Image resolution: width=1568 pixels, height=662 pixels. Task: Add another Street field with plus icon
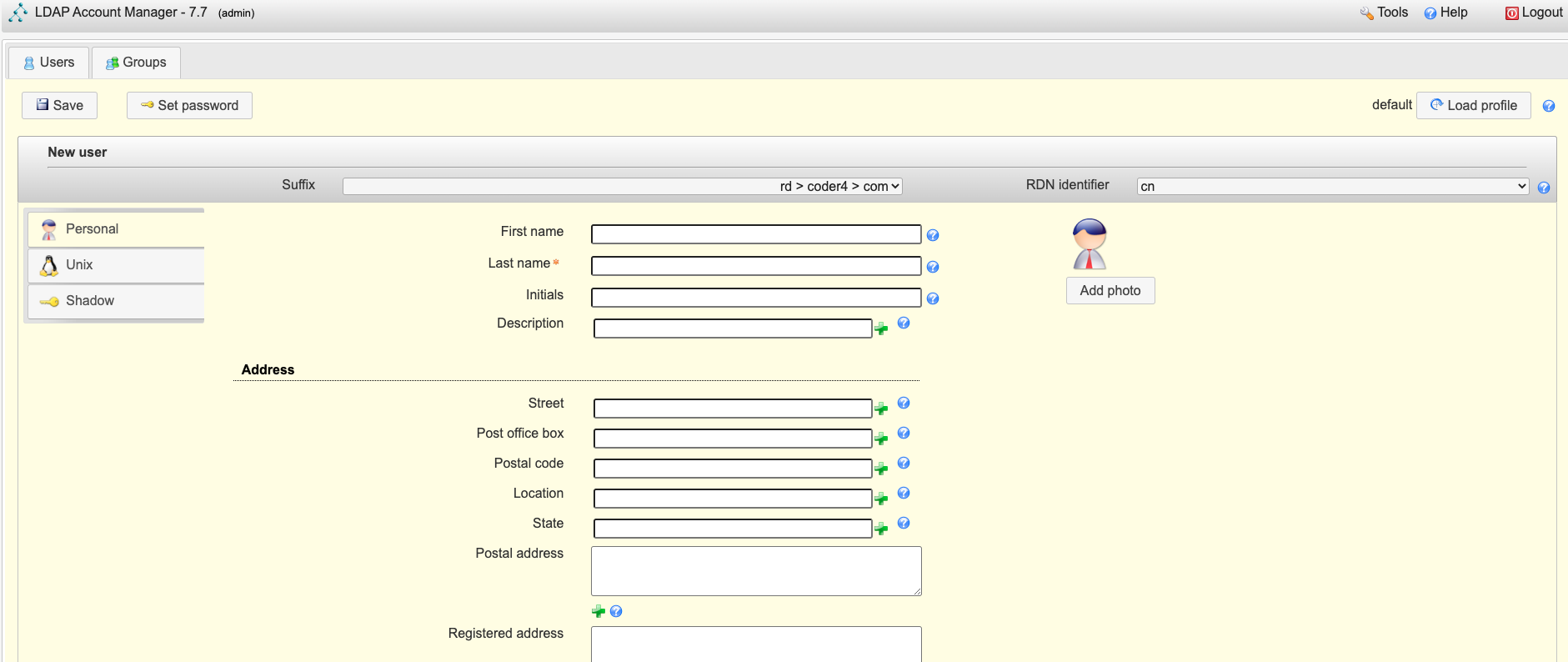881,409
